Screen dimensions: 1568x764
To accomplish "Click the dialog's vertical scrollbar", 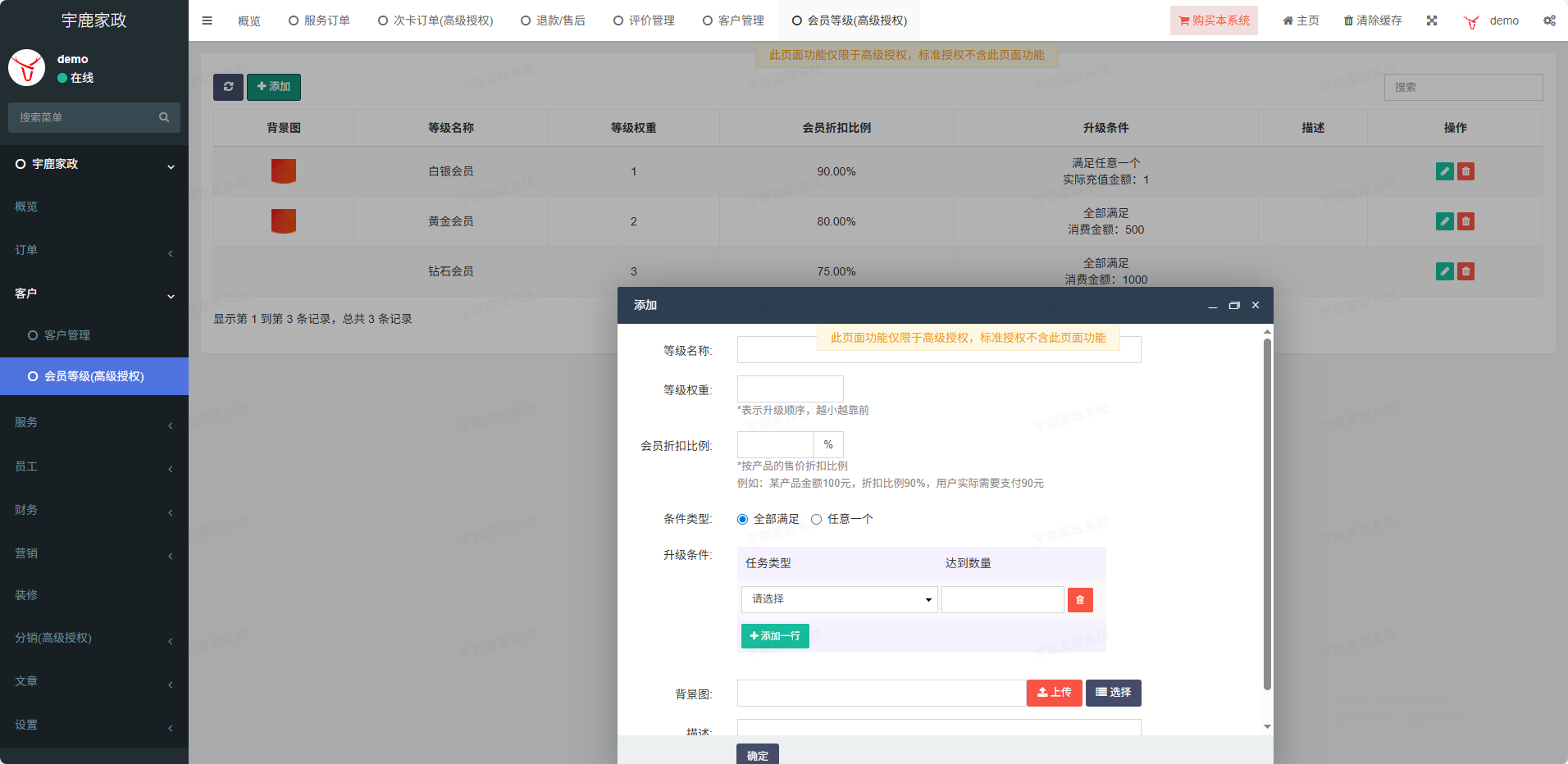I will click(x=1267, y=514).
